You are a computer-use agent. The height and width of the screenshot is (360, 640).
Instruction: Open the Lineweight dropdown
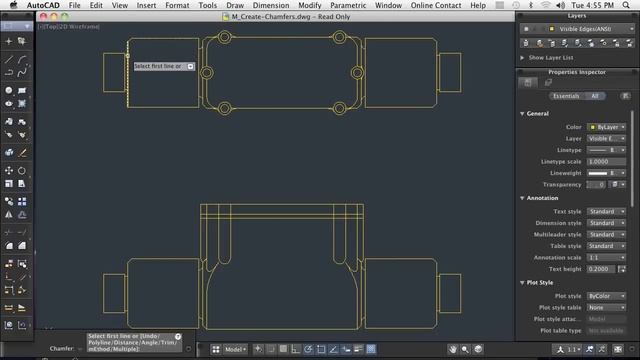click(x=606, y=173)
